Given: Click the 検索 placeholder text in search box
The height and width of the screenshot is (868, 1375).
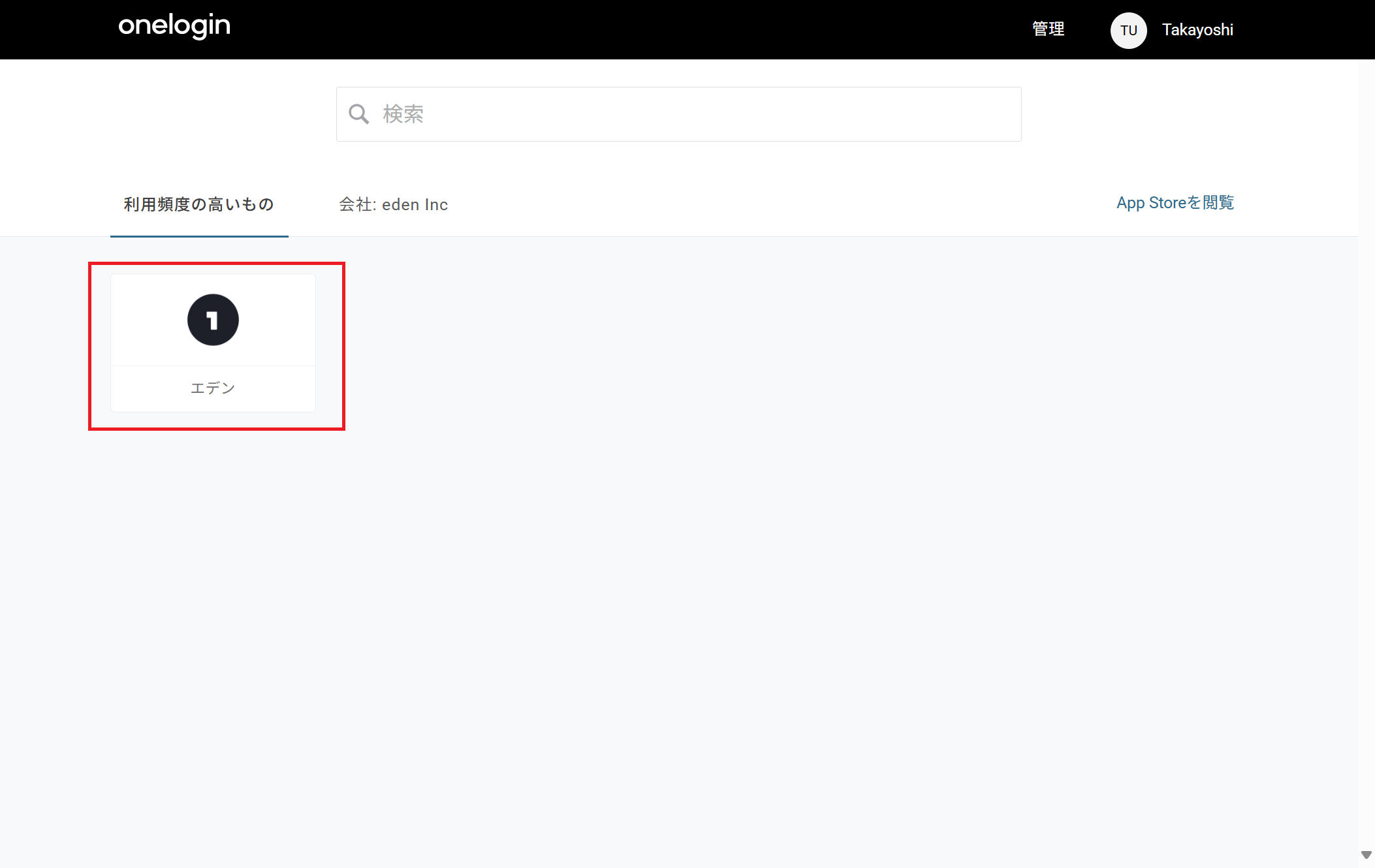Looking at the screenshot, I should [403, 114].
